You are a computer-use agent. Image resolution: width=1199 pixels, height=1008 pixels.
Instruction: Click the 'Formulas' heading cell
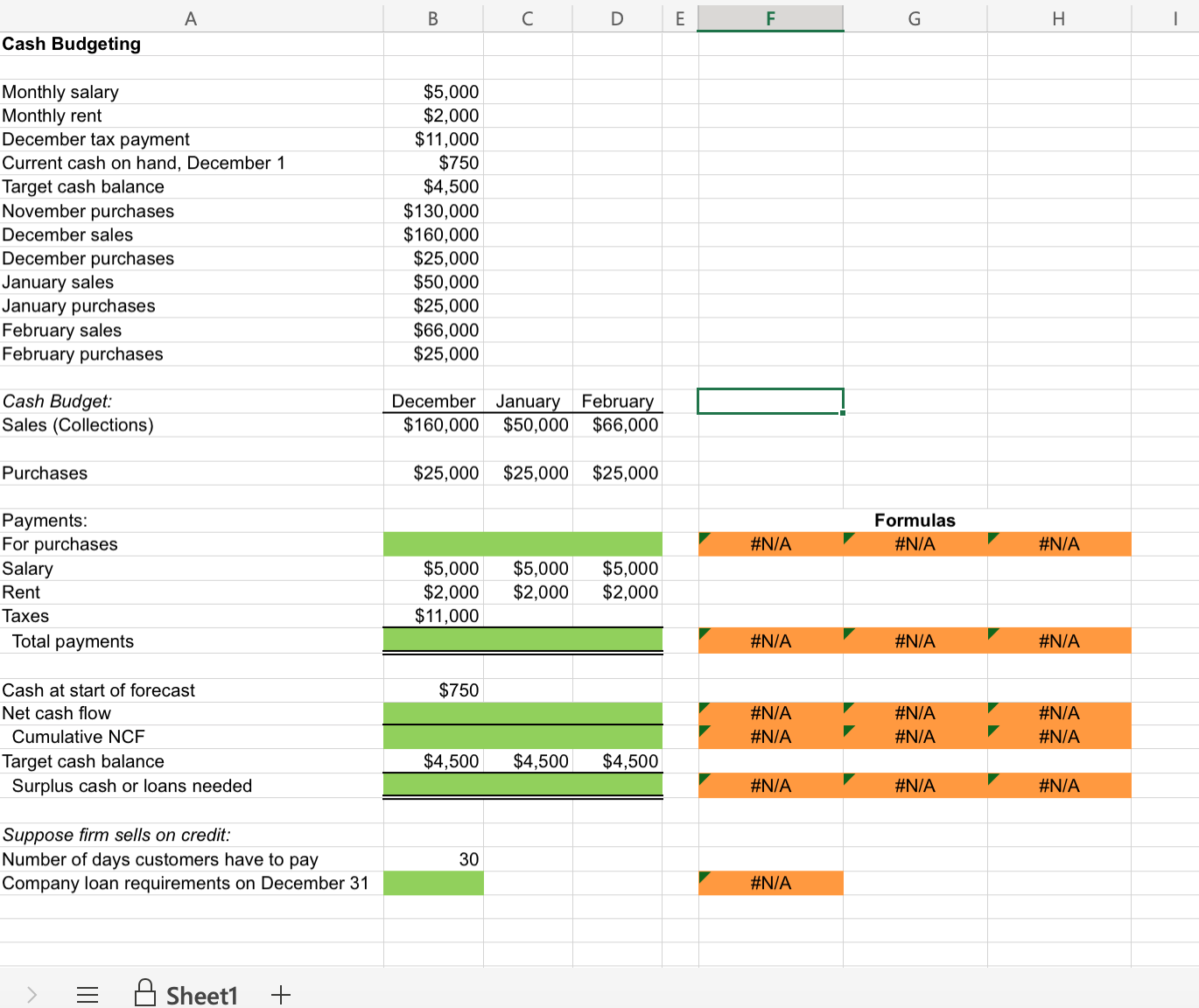coord(915,520)
